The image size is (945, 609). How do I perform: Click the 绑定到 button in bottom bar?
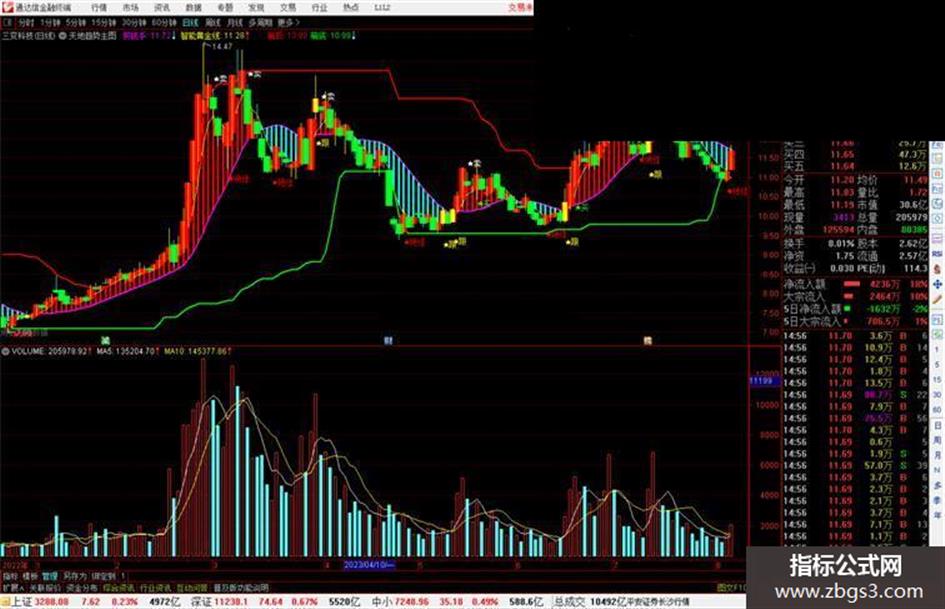103,576
